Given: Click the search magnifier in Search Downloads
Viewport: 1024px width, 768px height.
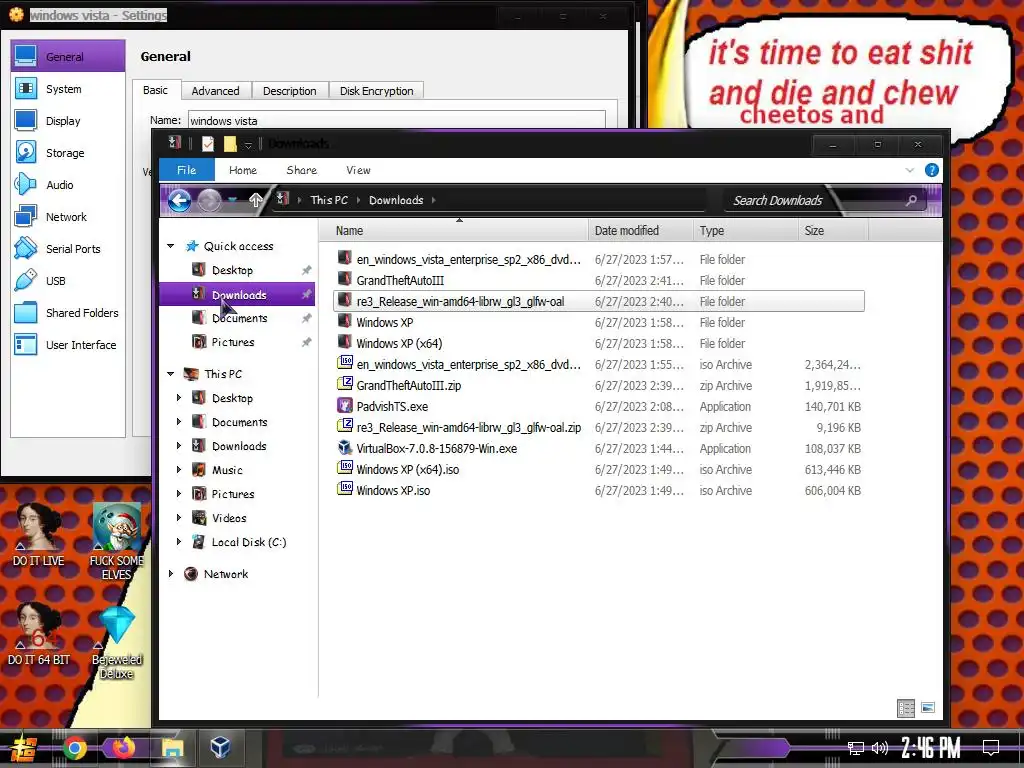Looking at the screenshot, I should click(911, 200).
